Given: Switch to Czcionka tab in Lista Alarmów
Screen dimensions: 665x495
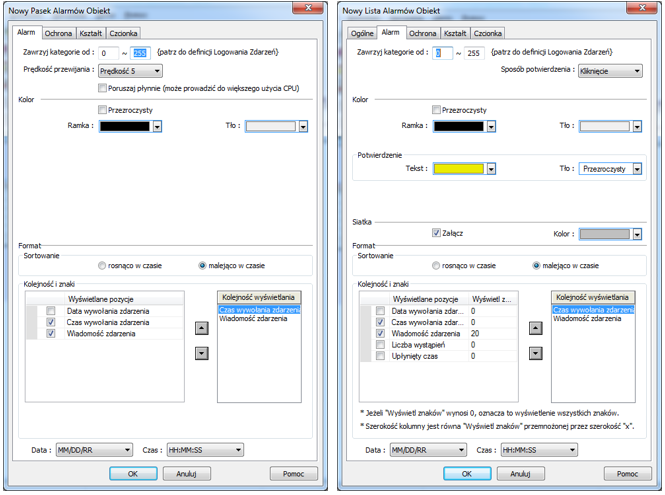Looking at the screenshot, I should (x=488, y=33).
